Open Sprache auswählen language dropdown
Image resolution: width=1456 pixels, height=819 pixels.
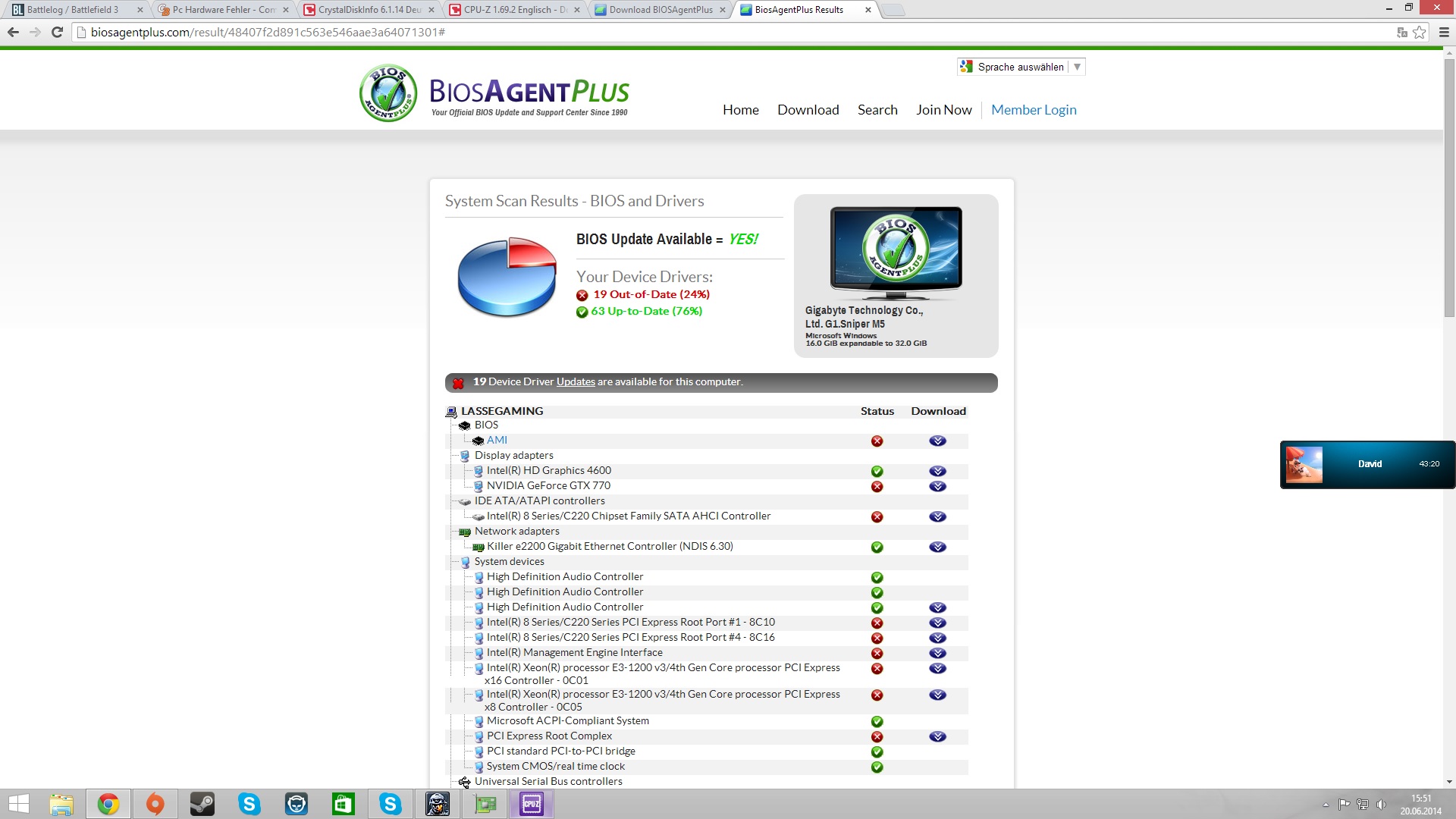(1021, 67)
